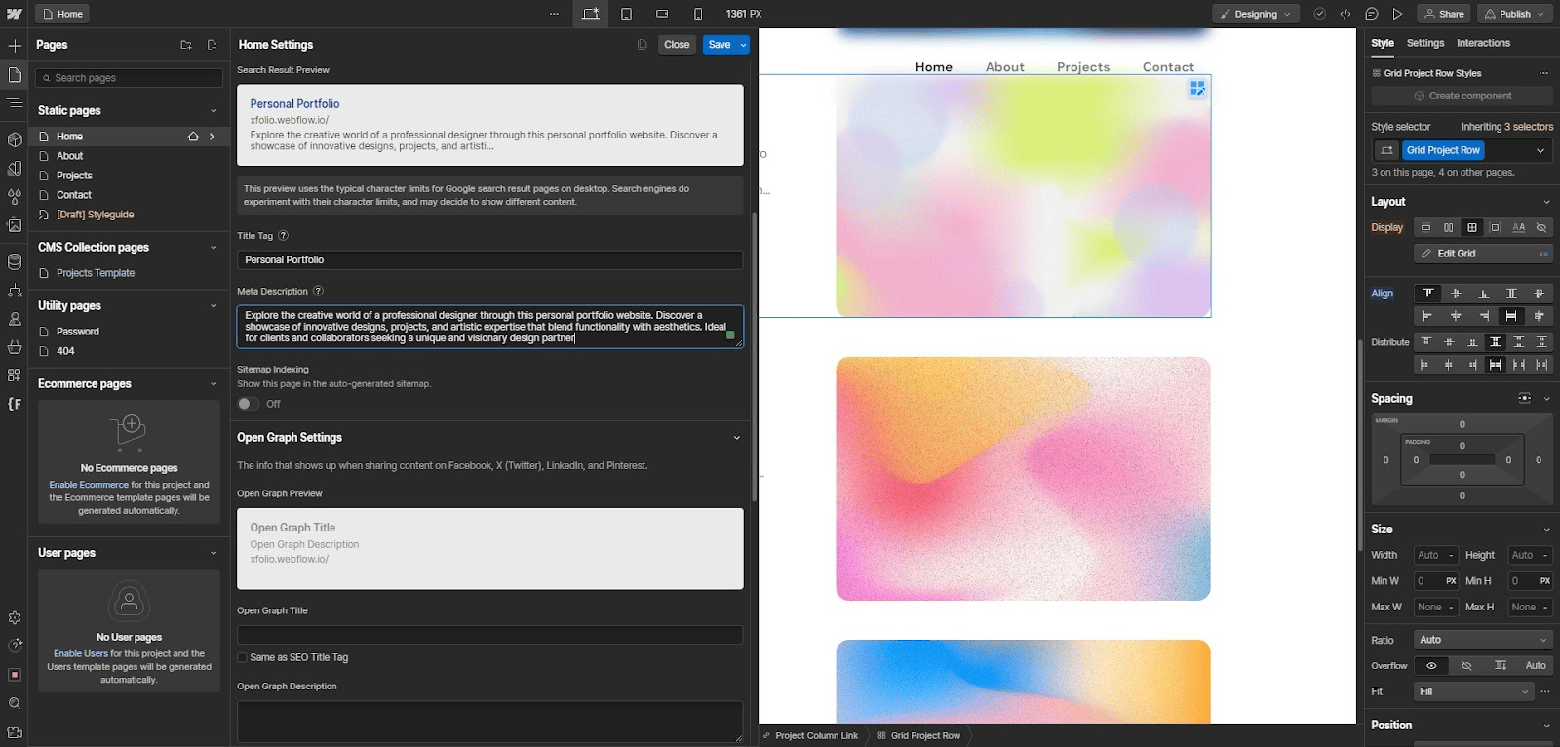Select the mobile portrait breakpoint

click(x=697, y=14)
